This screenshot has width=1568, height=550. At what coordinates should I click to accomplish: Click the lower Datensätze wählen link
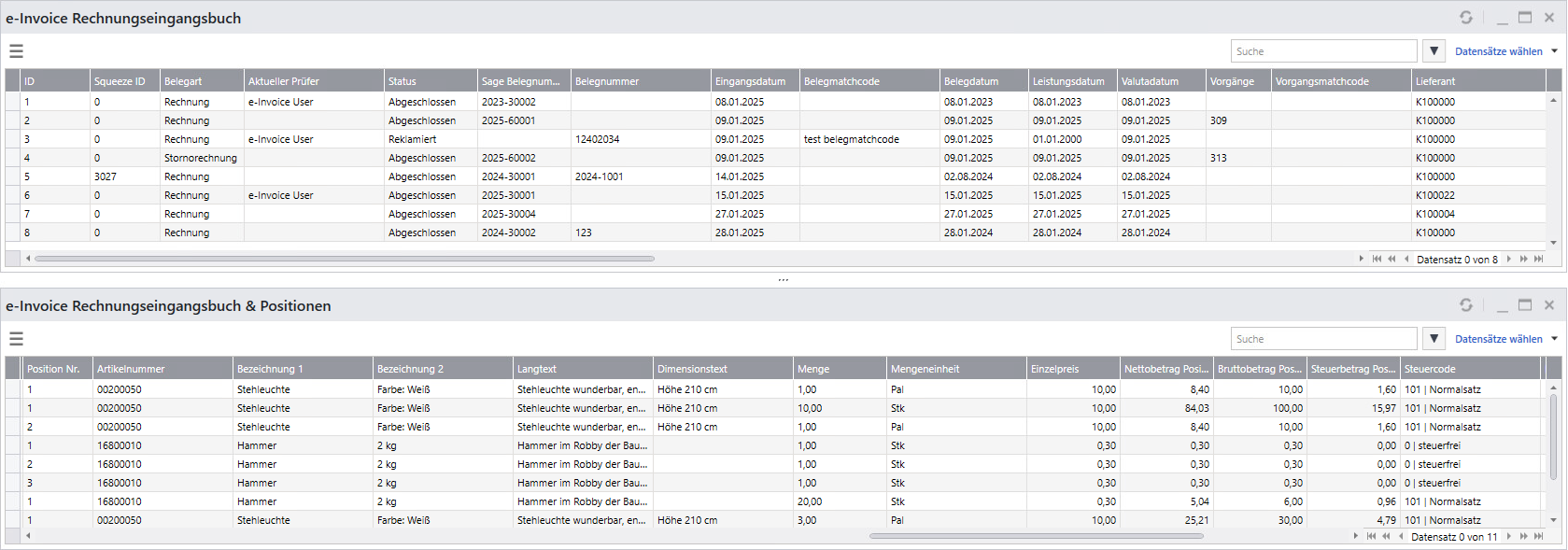(x=1498, y=339)
